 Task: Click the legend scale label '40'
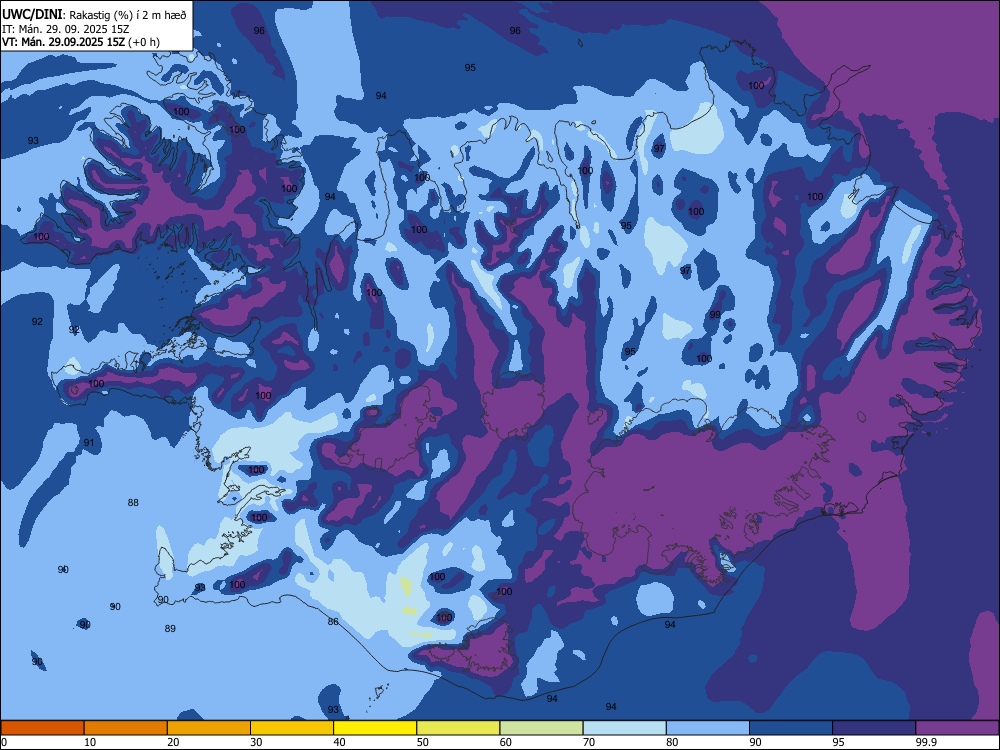339,742
